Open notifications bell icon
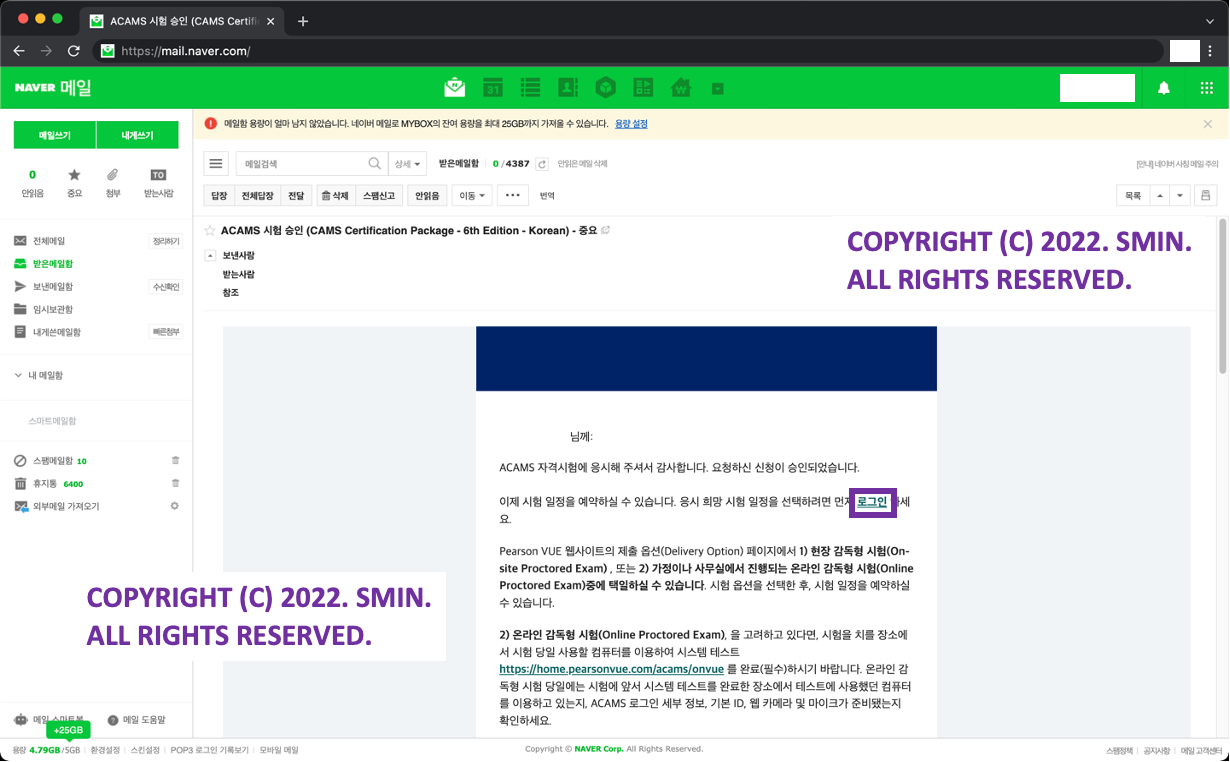 click(x=1164, y=88)
